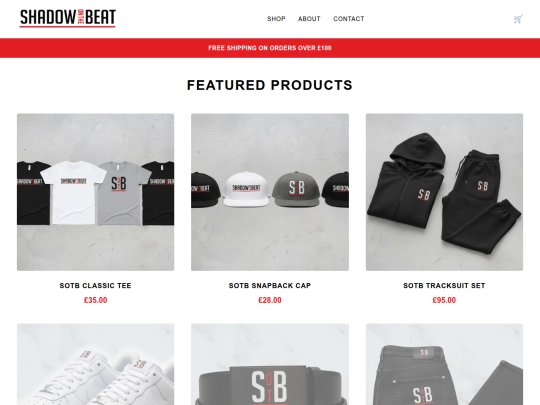
Task: Select the £28.00 price under Snapback Cap
Action: [270, 300]
